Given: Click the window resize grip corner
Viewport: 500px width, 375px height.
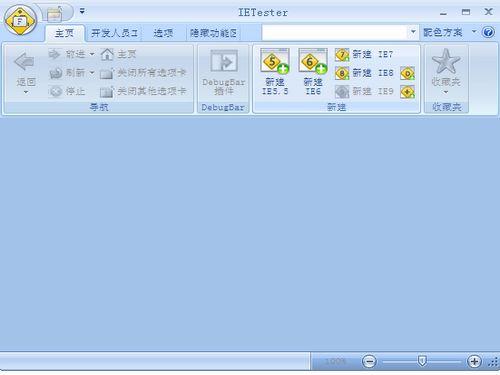Looking at the screenshot, I should tap(494, 362).
